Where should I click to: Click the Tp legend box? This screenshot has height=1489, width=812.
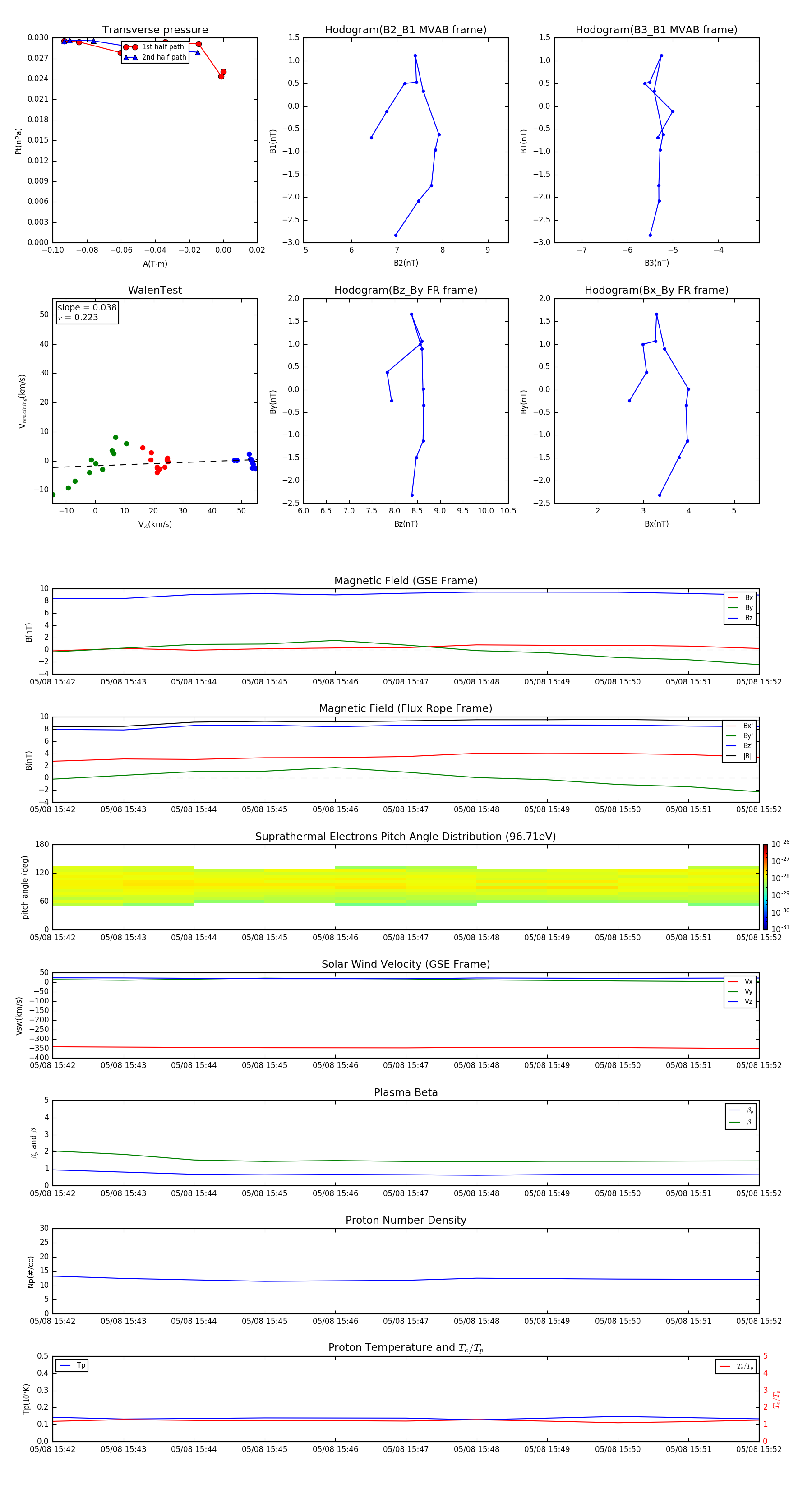[72, 1365]
